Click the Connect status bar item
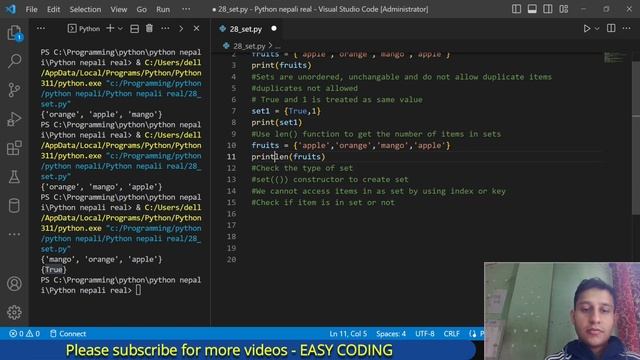Viewport: 640px width, 360px height. pos(68,333)
